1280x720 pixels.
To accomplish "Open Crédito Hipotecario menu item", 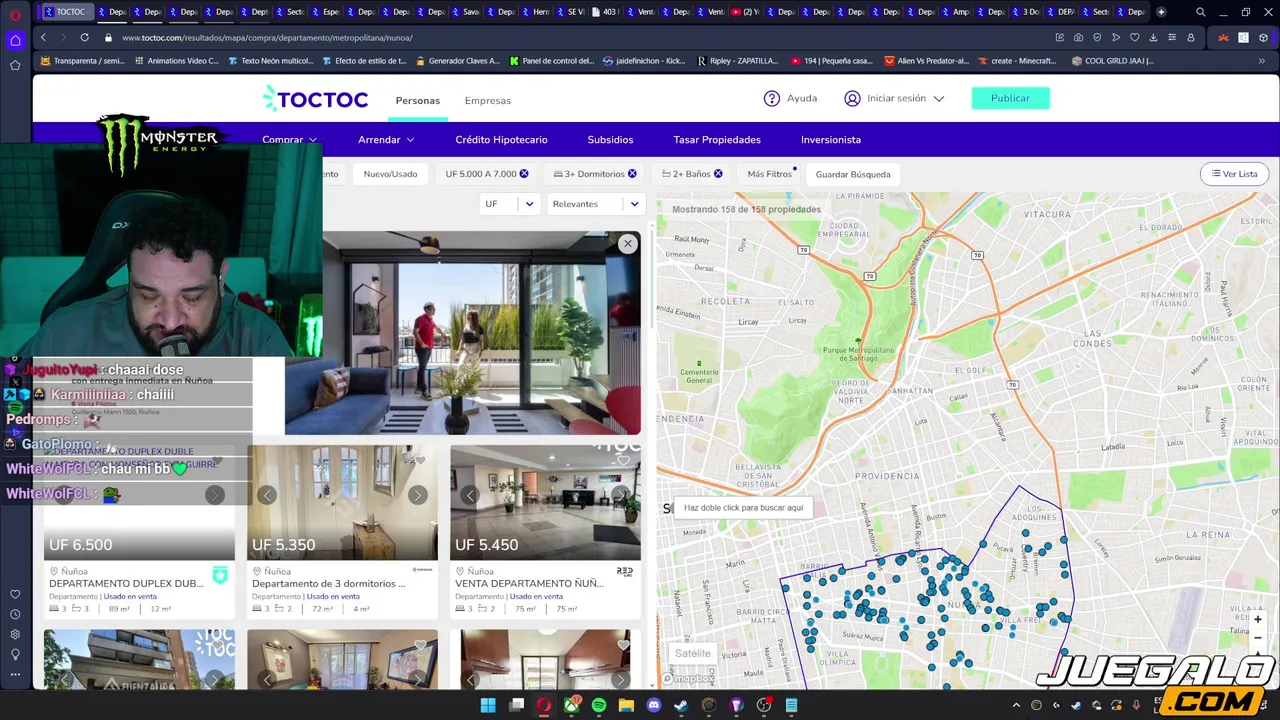I will click(x=501, y=140).
